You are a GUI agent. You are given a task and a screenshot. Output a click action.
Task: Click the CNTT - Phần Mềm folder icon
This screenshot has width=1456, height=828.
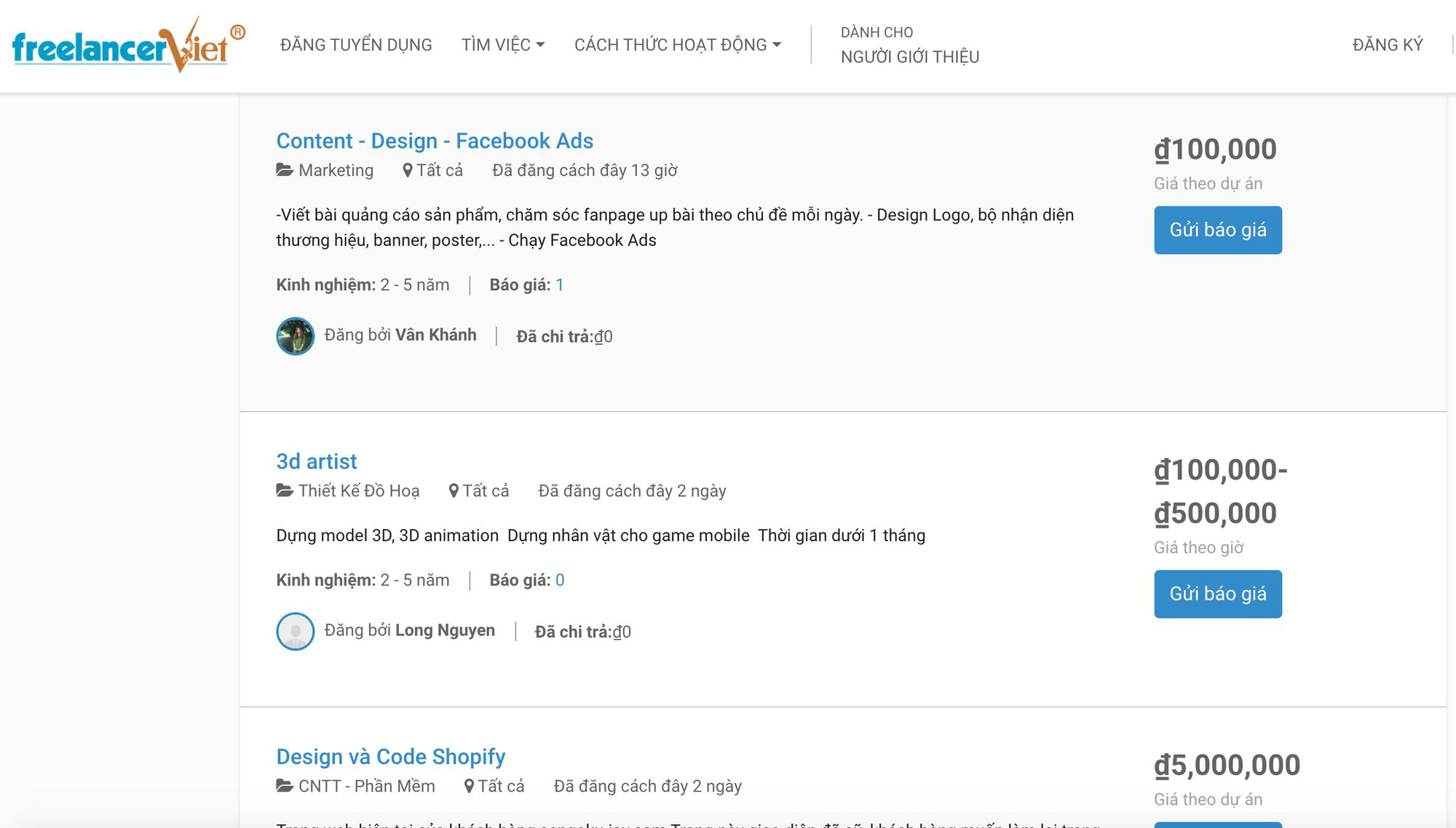tap(285, 787)
